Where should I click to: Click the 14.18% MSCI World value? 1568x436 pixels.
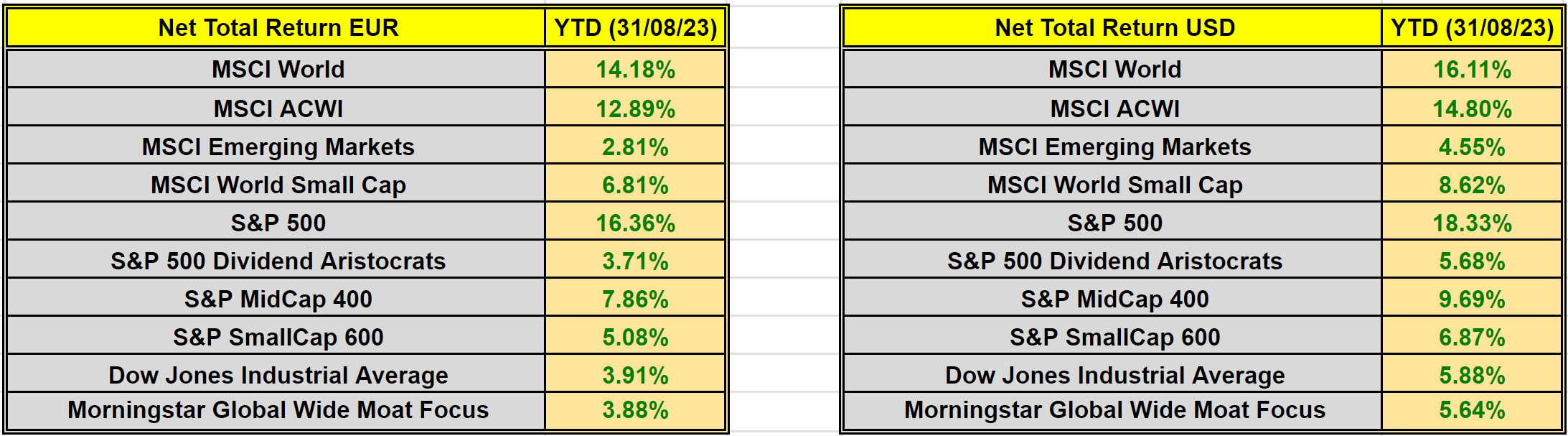(x=636, y=69)
